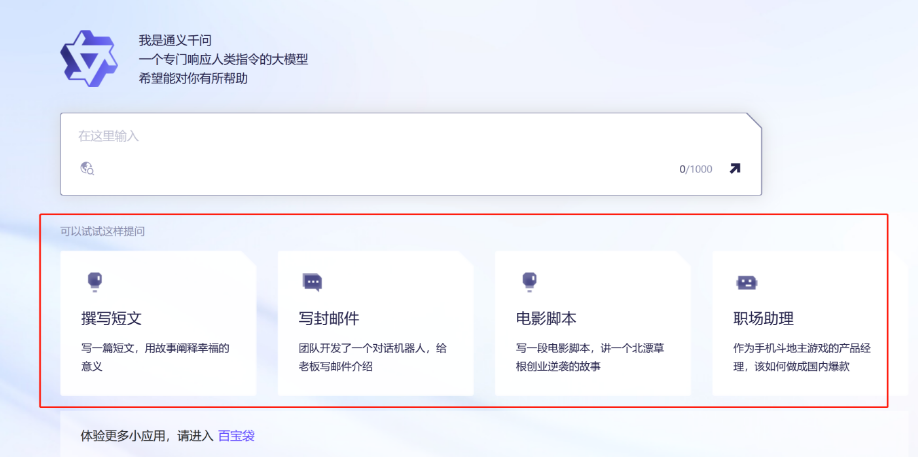Screen dimensions: 918x457
Task: Click the 我是通义千问 heading text
Action: 175,41
